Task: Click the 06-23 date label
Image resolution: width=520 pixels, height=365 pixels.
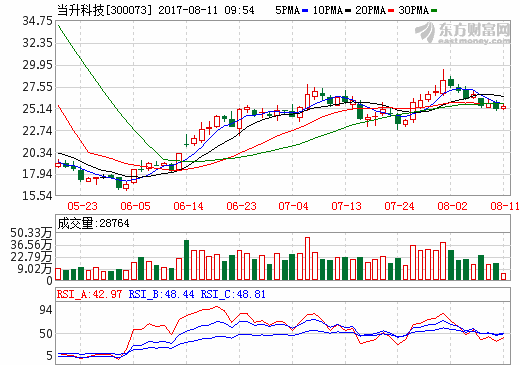Action: coord(241,206)
